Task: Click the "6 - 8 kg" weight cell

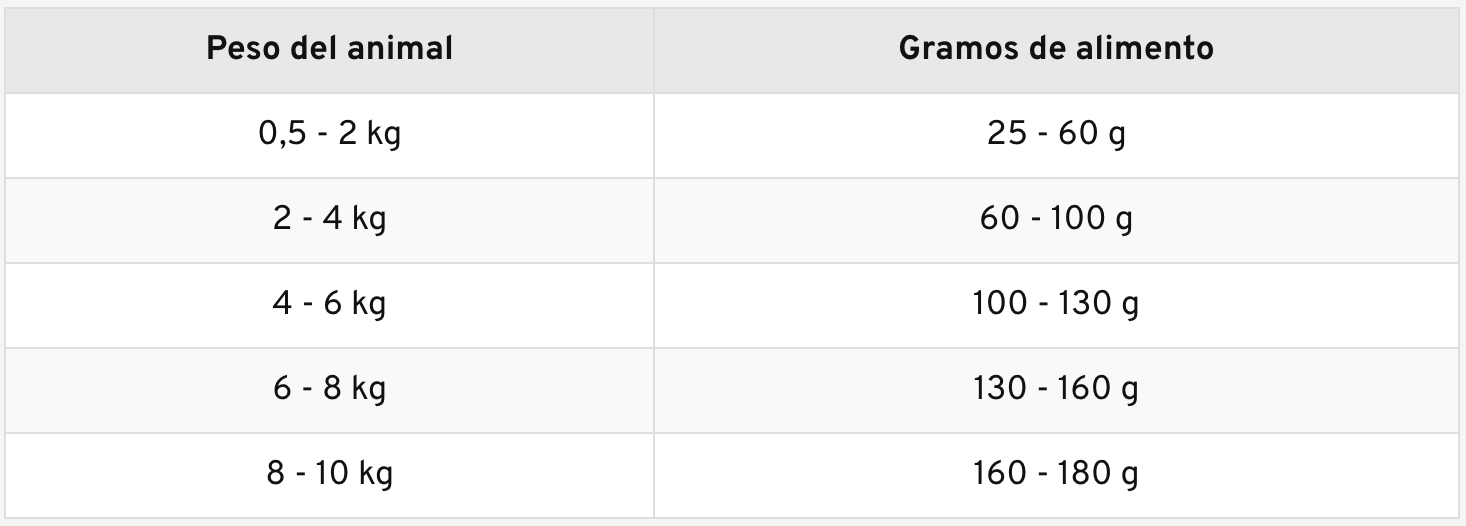Action: coord(329,388)
